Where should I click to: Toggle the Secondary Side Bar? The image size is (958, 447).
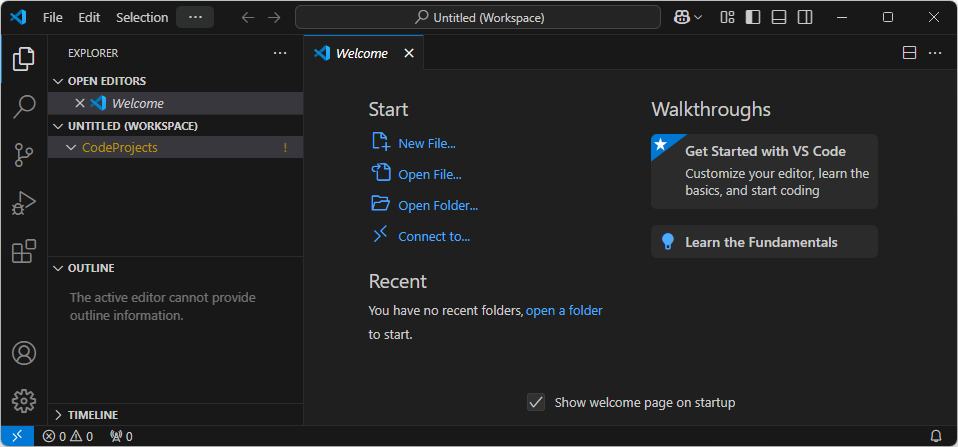click(805, 18)
